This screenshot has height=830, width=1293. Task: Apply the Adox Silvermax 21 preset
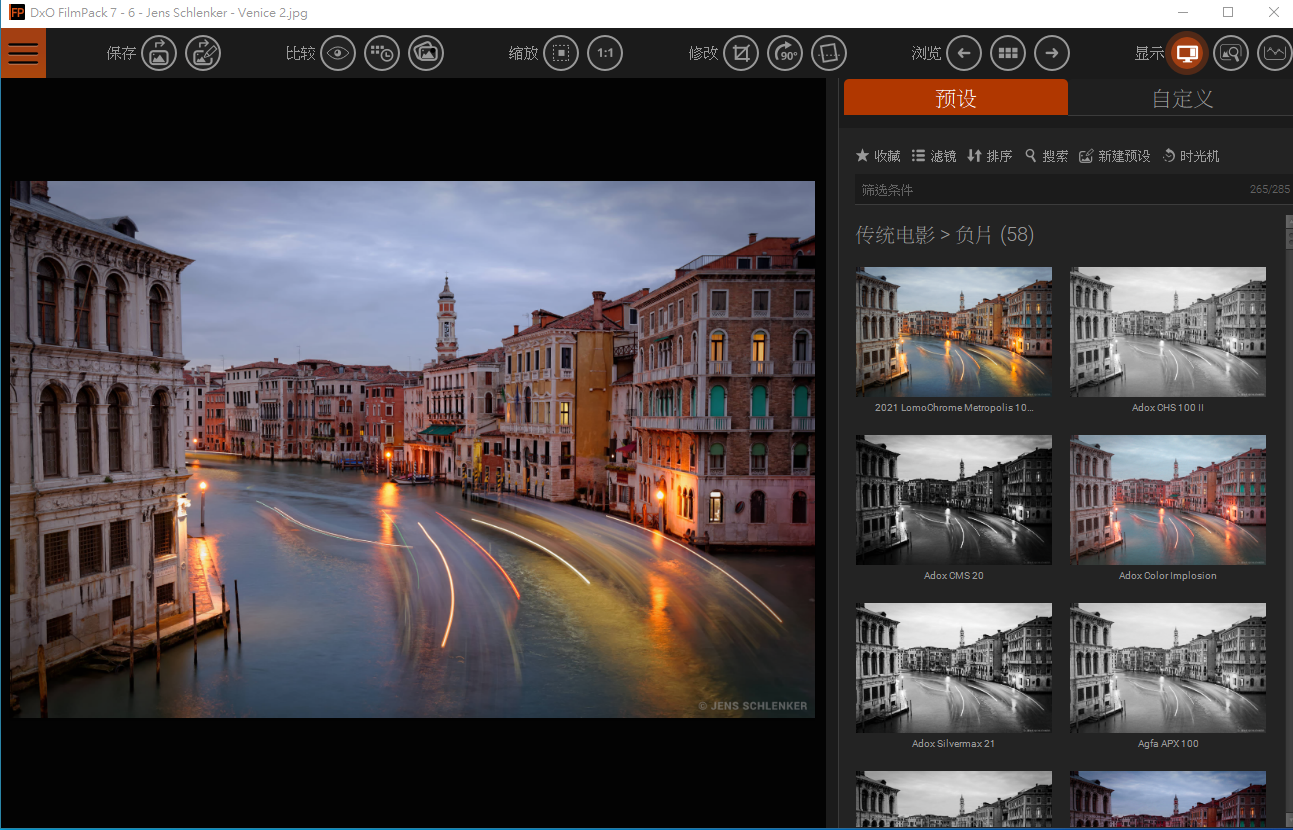click(954, 668)
